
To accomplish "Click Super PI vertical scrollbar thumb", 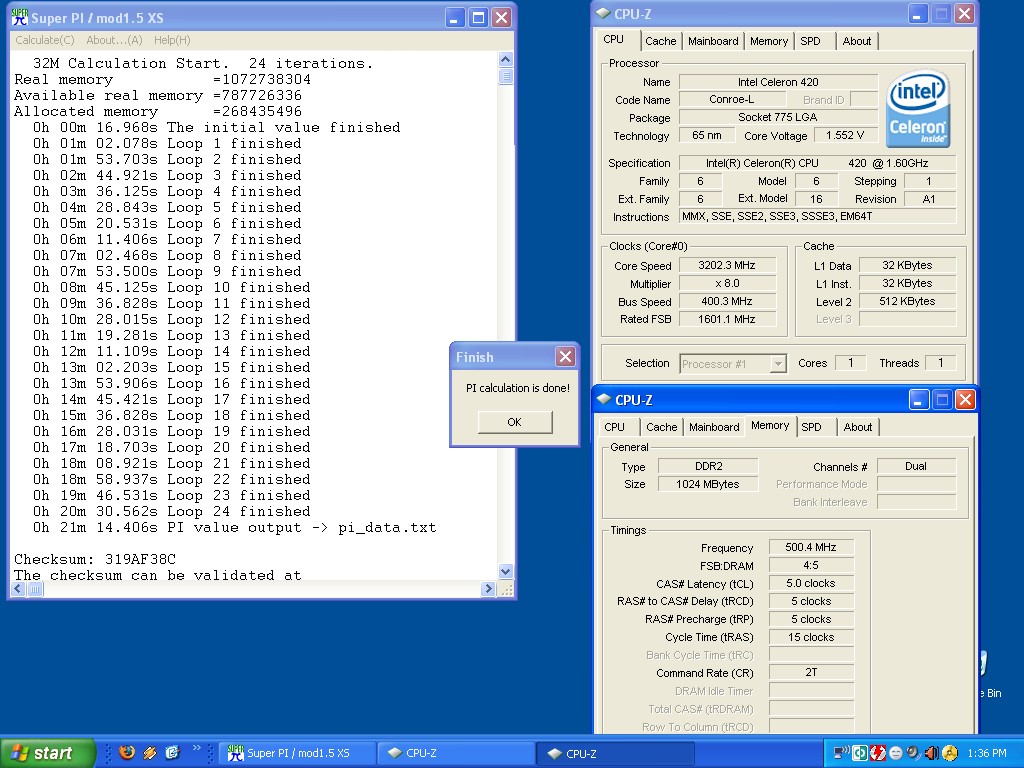I will click(x=505, y=76).
